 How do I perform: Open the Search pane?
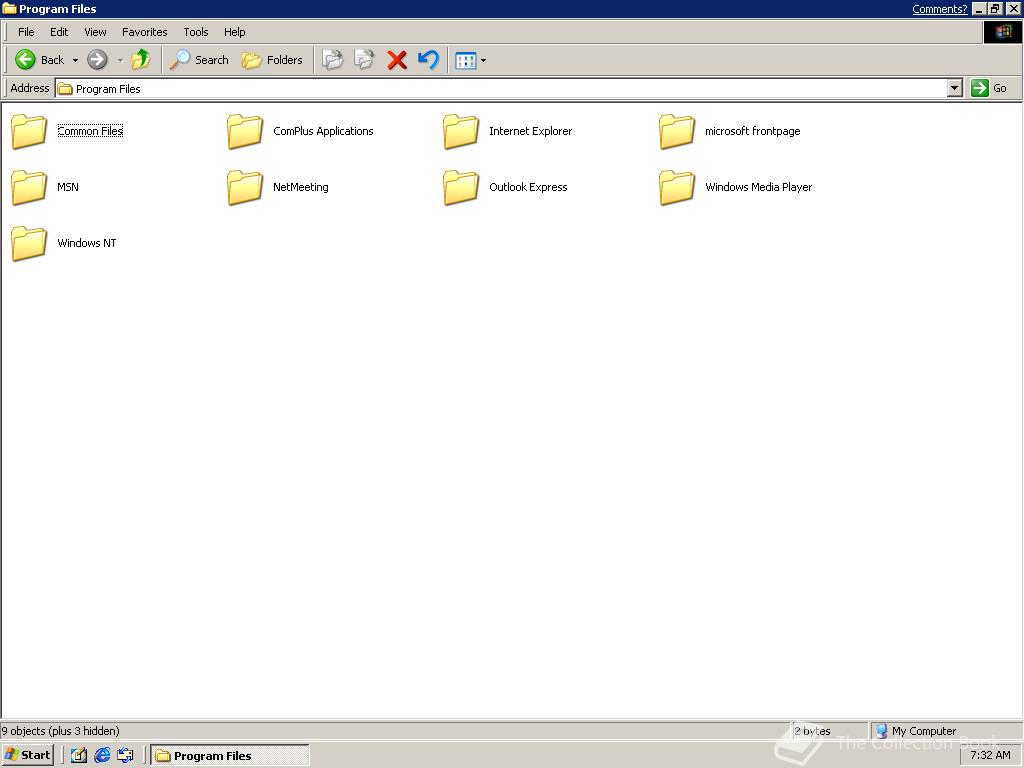(x=199, y=60)
